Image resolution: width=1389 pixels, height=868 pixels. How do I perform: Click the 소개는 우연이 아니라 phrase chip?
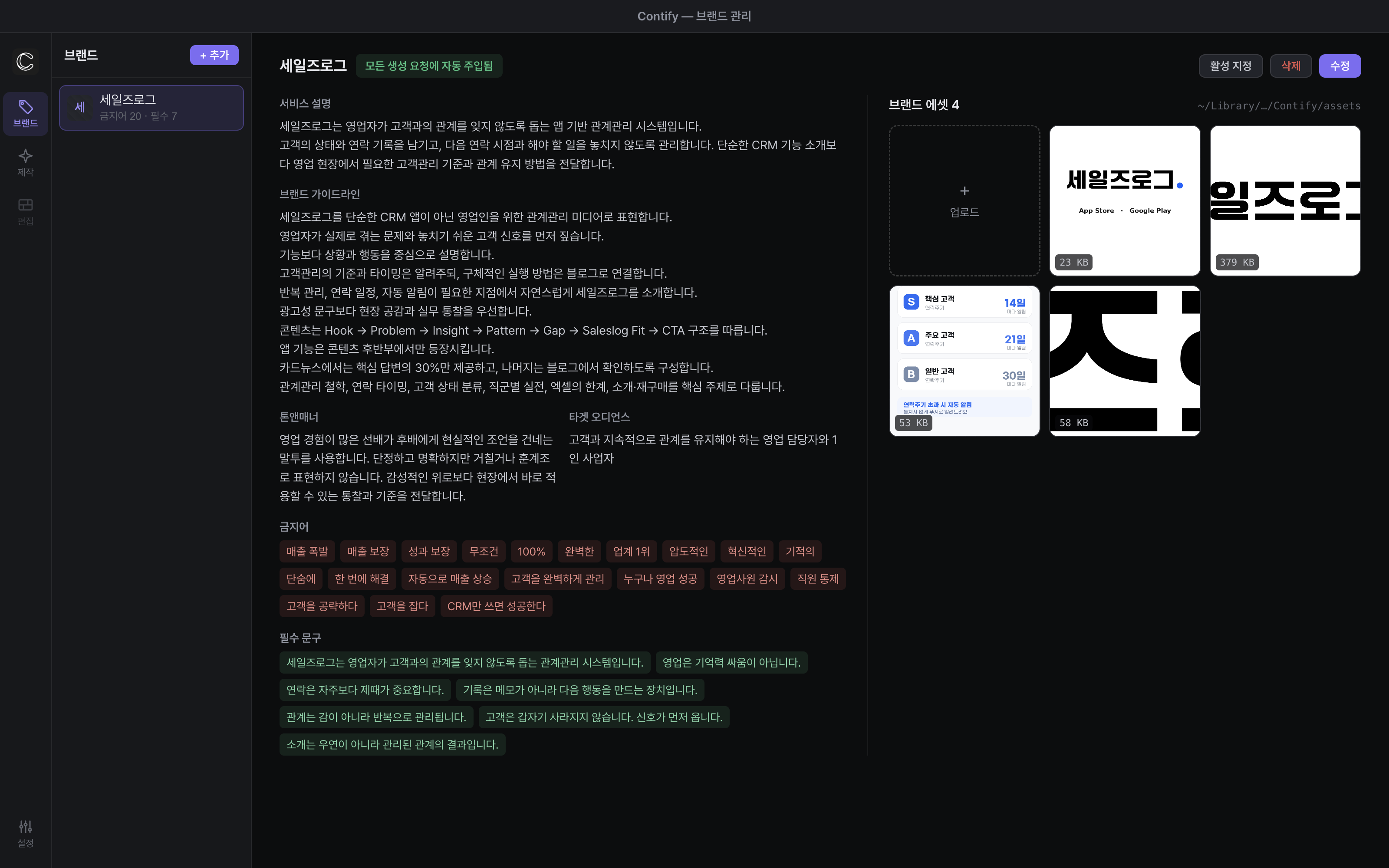pyautogui.click(x=392, y=745)
